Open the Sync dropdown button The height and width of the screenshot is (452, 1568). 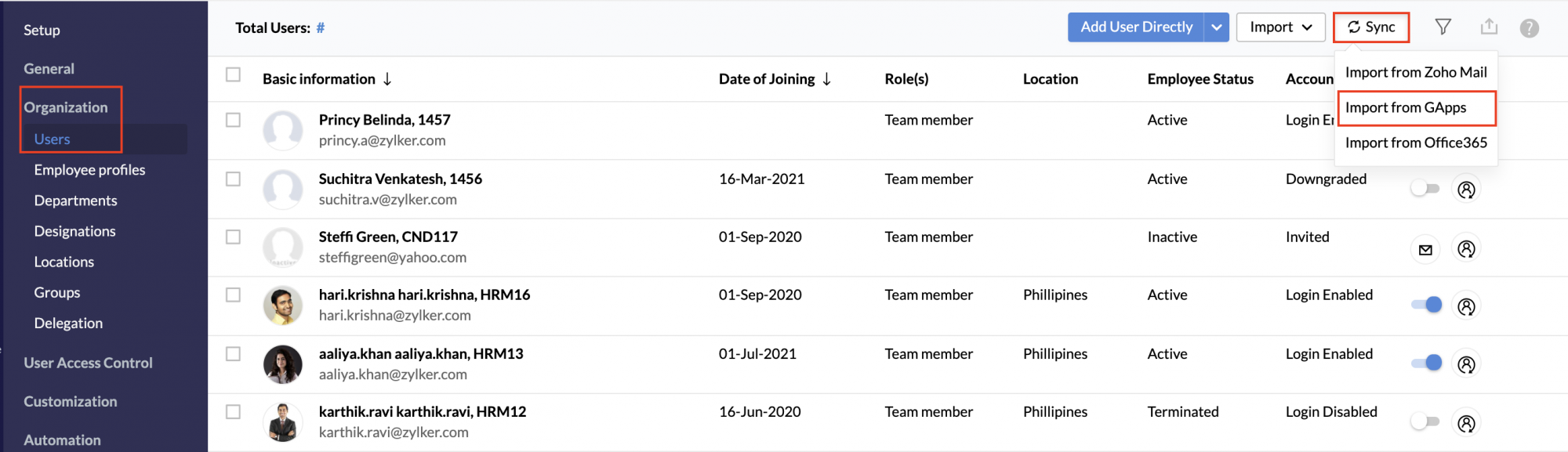click(x=1371, y=27)
